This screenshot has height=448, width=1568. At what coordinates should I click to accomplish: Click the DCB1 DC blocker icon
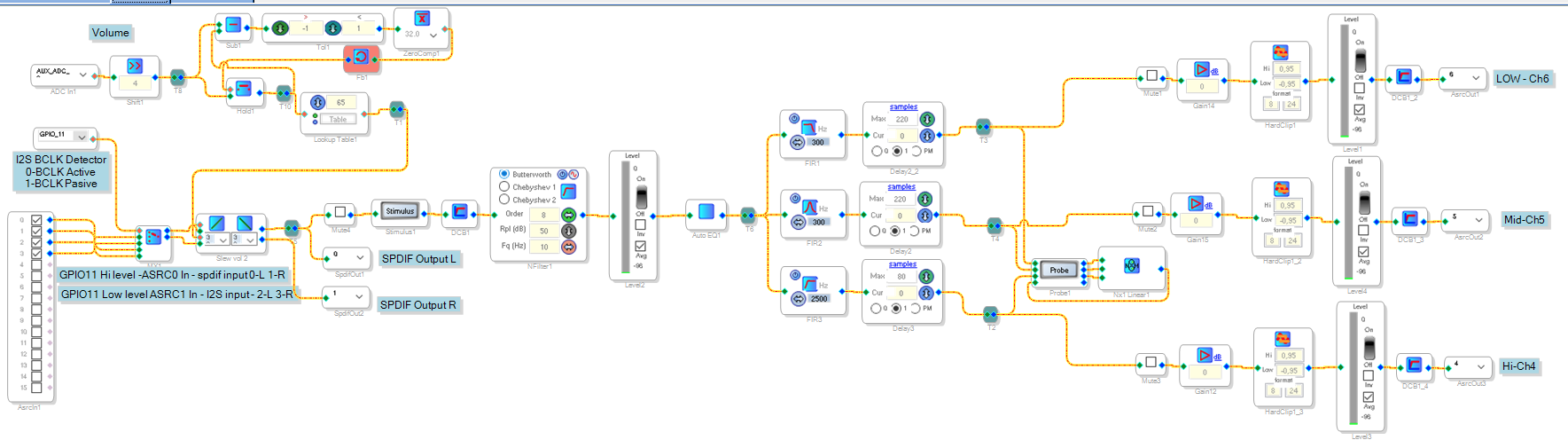click(459, 211)
